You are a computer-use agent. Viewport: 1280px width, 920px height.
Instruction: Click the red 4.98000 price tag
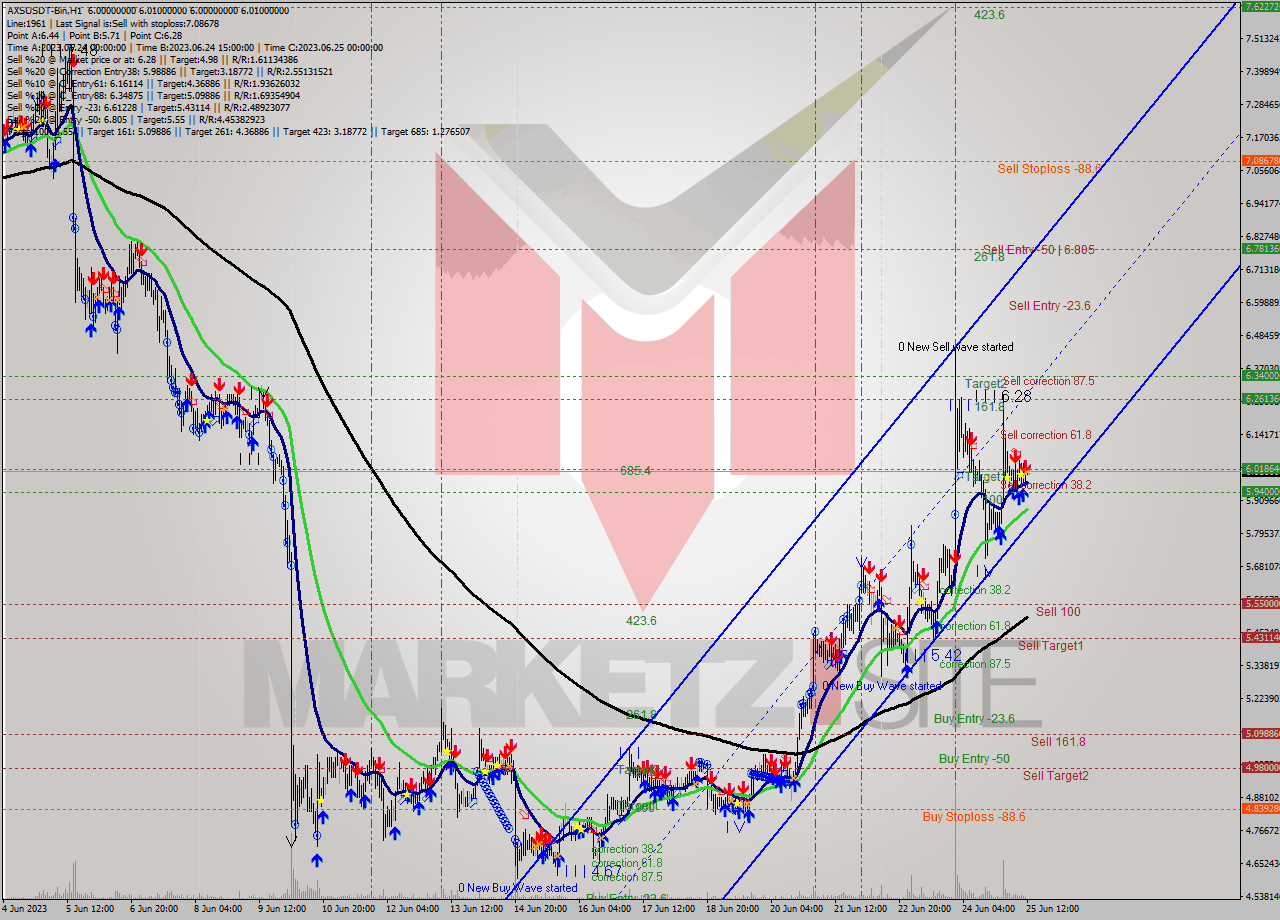(x=1259, y=767)
